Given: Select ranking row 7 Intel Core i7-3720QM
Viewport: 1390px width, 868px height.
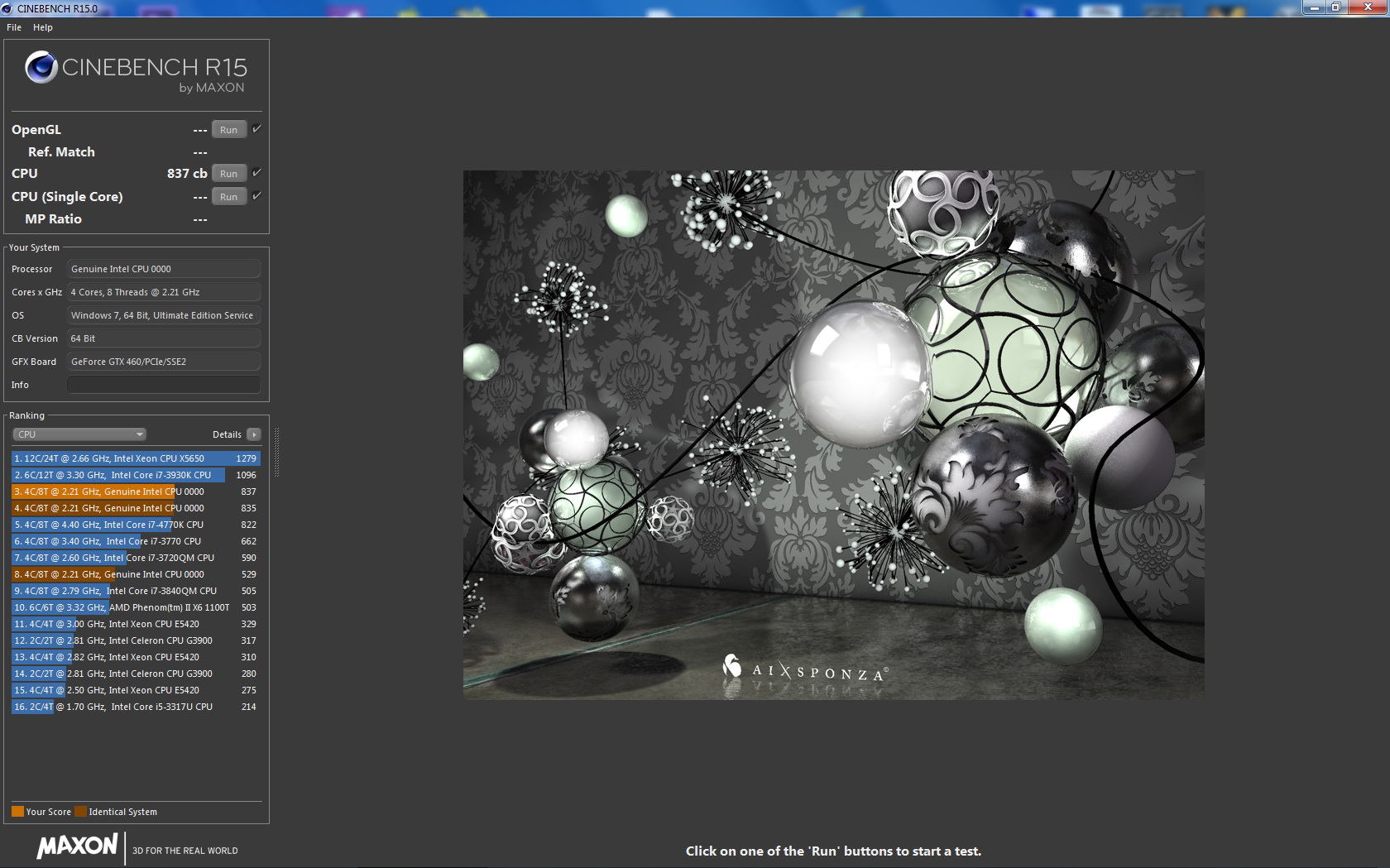Looking at the screenshot, I should [136, 558].
